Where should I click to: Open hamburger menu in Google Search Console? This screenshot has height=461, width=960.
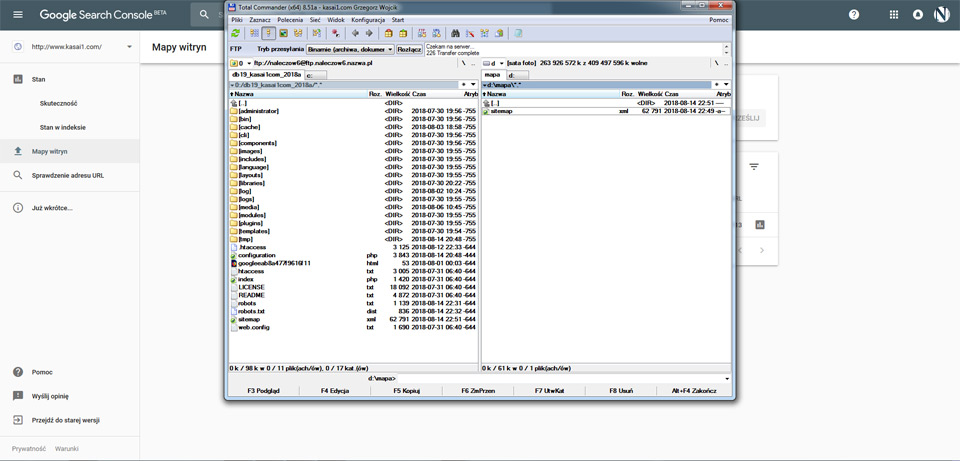18,15
